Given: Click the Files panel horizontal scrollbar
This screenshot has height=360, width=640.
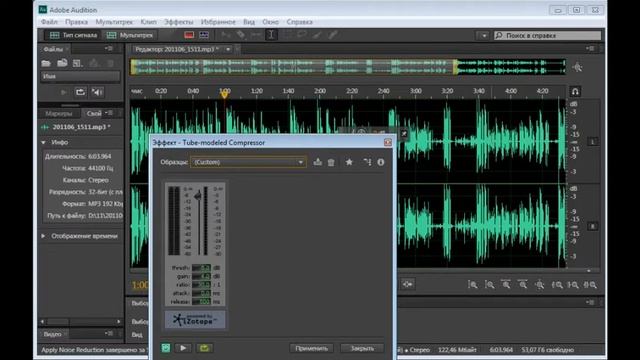Looking at the screenshot, I should pyautogui.click(x=80, y=322).
